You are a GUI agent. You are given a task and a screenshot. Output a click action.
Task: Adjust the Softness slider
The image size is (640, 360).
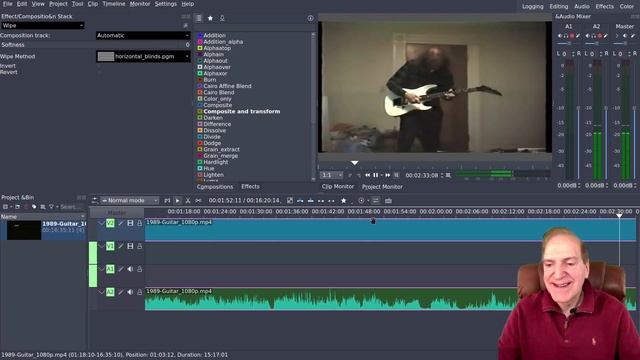point(95,45)
